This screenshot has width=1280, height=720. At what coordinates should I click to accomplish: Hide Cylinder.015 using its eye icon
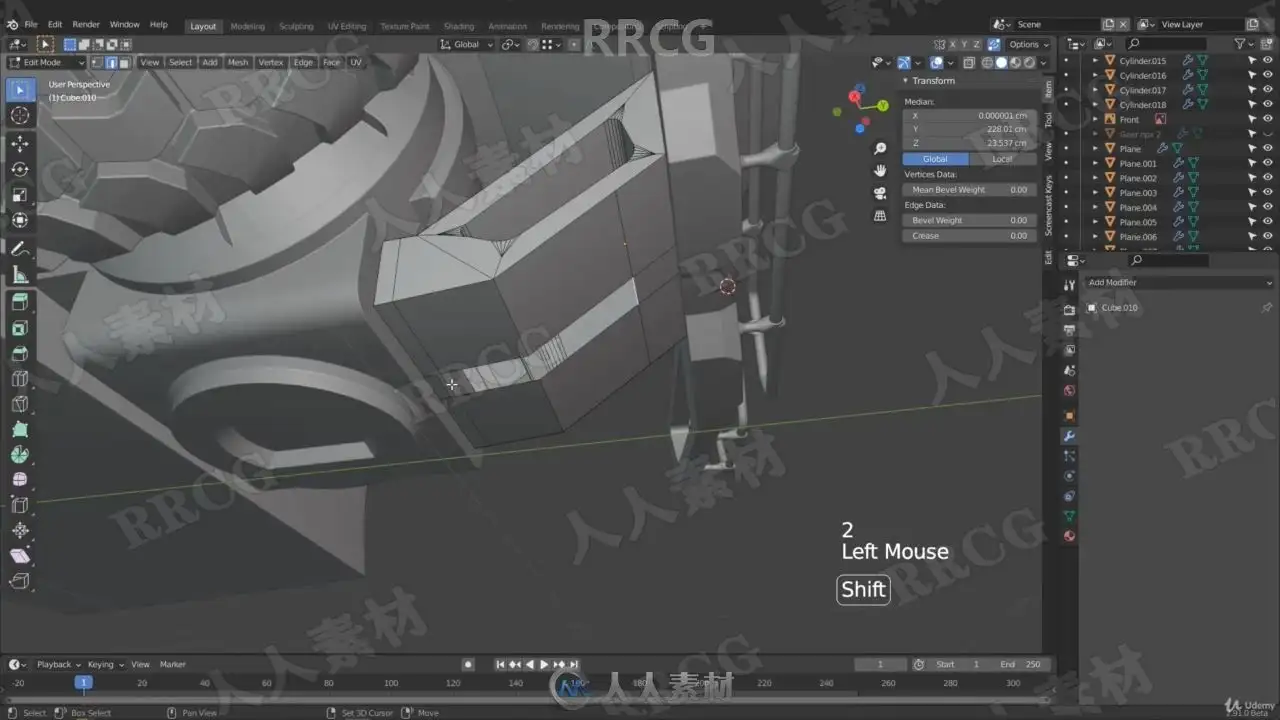1252,61
